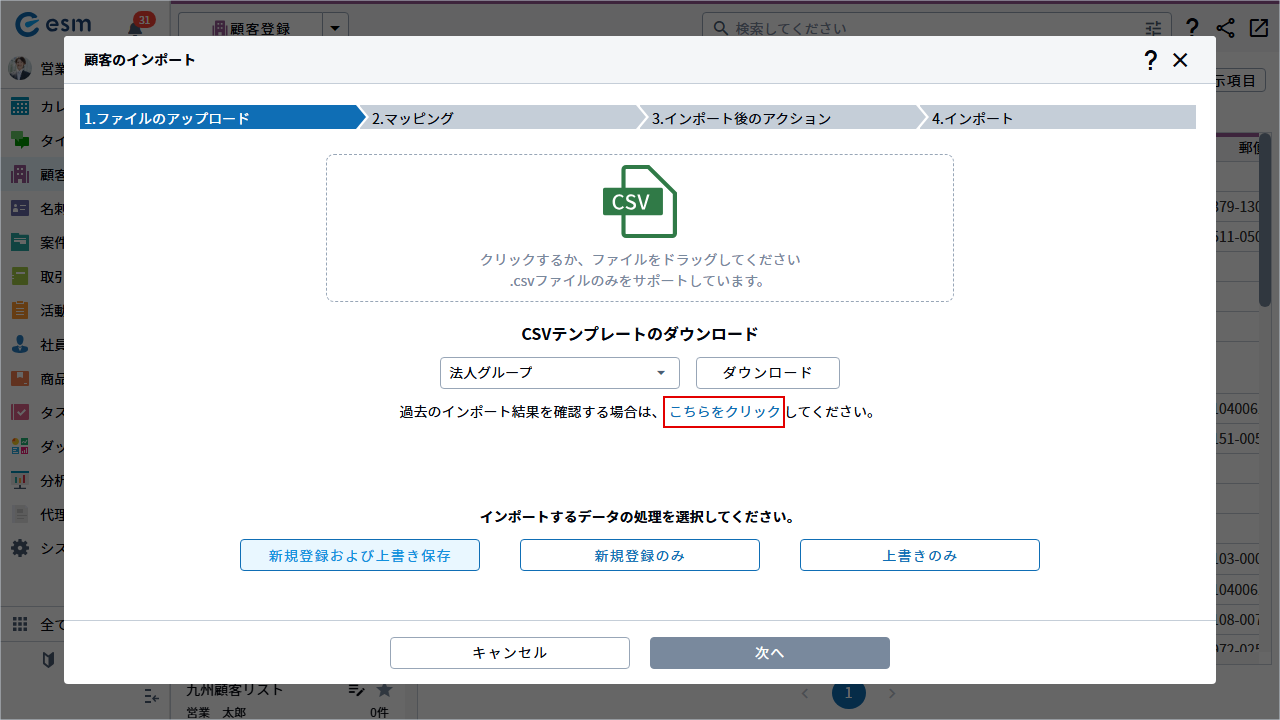The height and width of the screenshot is (720, 1280).
Task: Click the こちらをクリック link
Action: click(724, 412)
